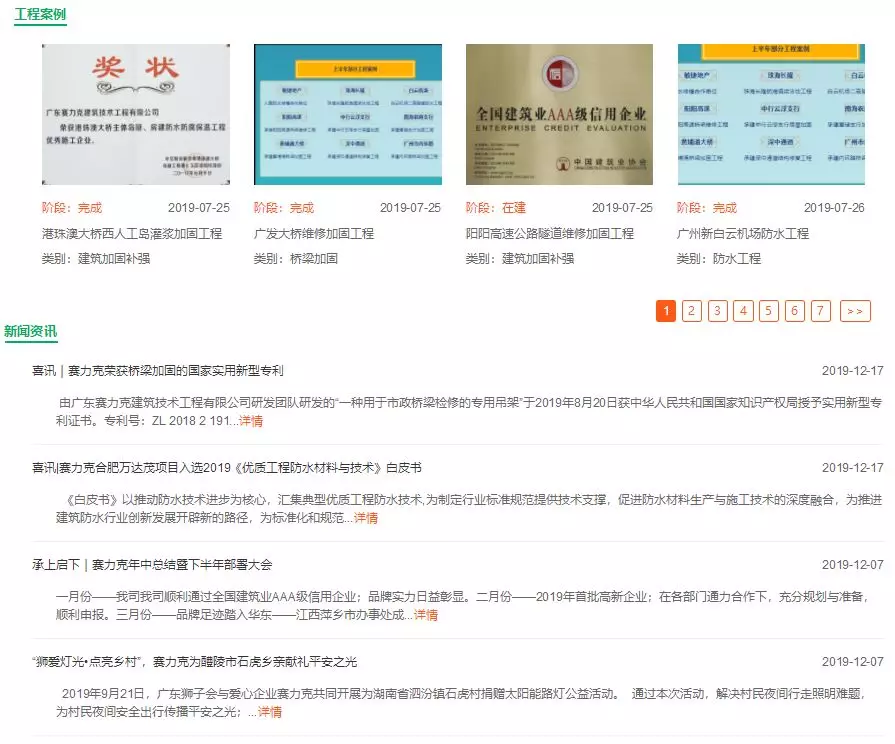Screen dimensions: 895x744
Task: Open the 新闻资讯 section heading
Action: click(30, 331)
